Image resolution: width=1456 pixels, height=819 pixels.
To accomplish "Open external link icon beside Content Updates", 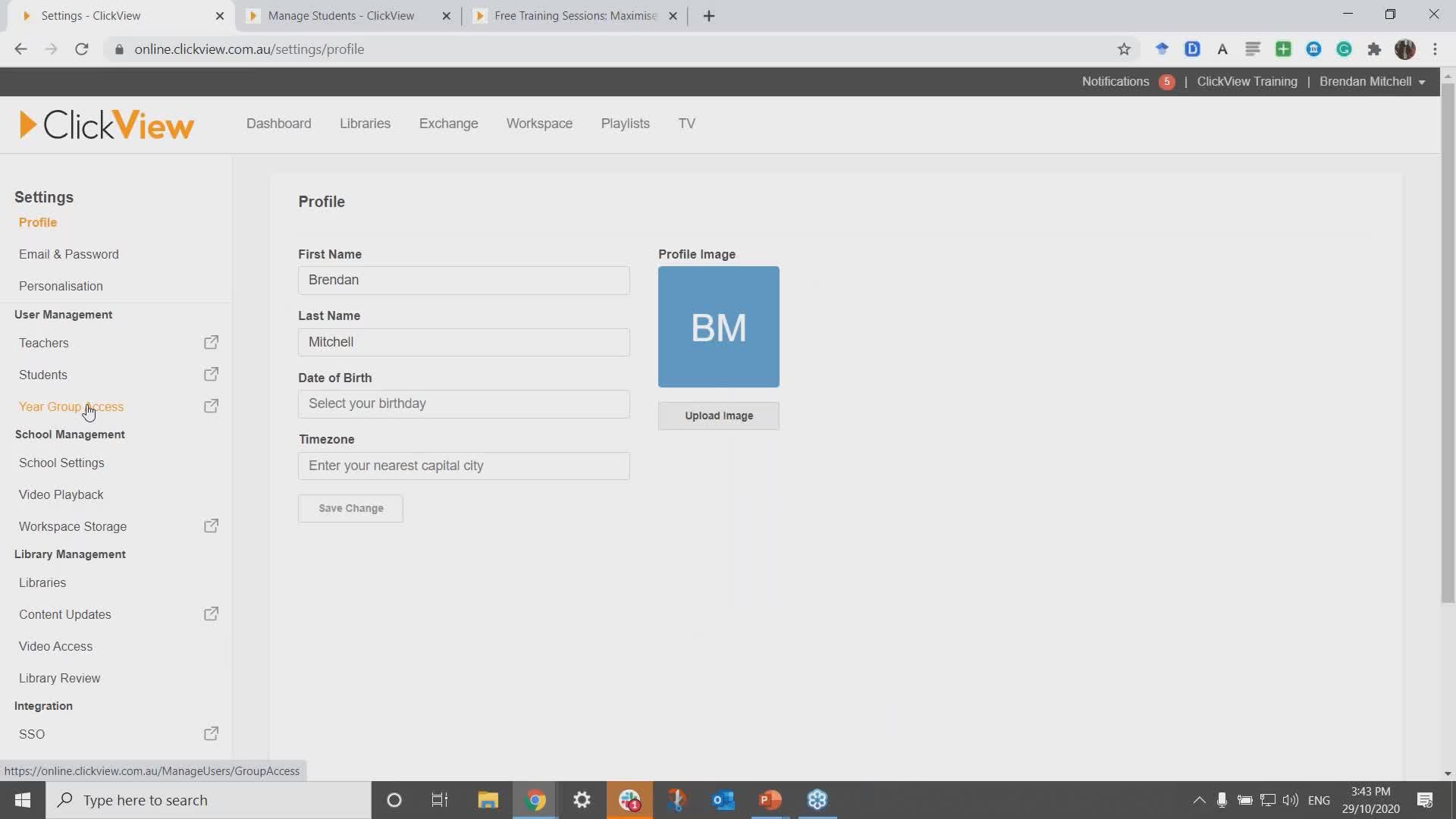I will [212, 614].
